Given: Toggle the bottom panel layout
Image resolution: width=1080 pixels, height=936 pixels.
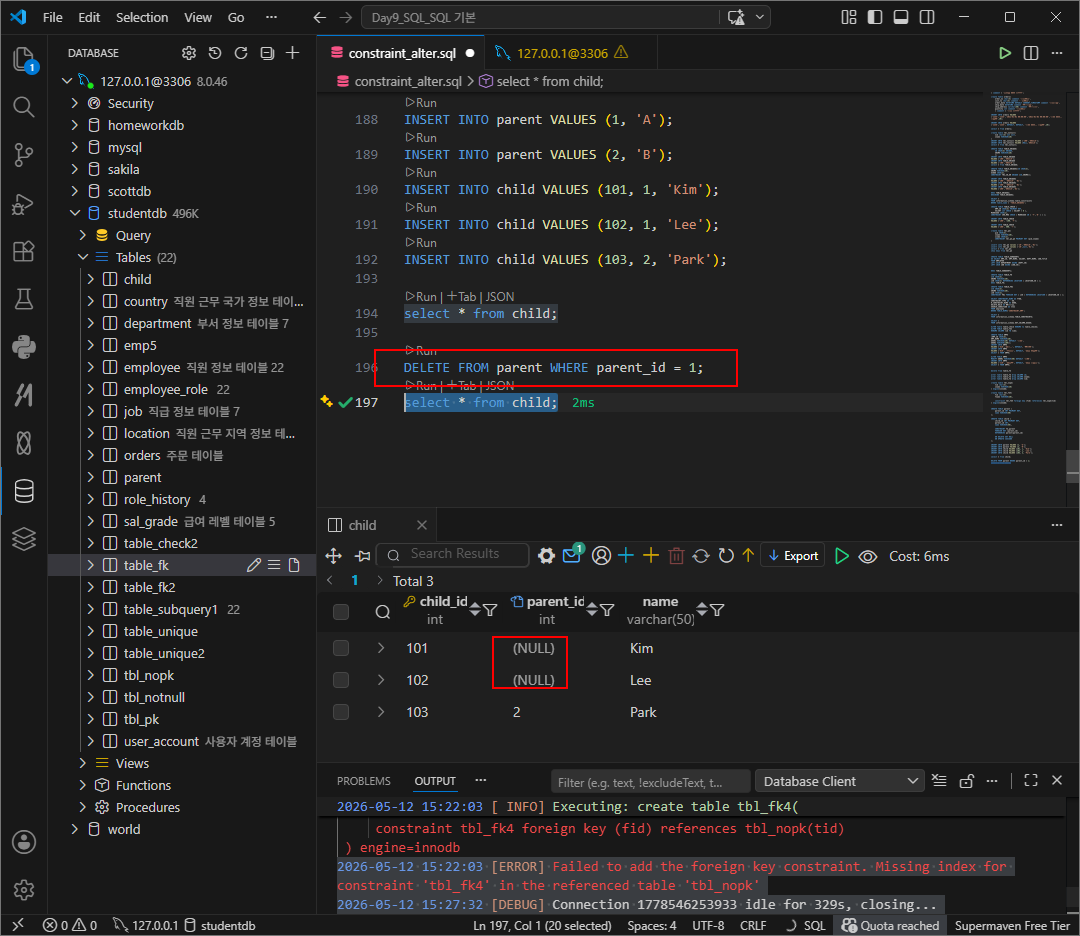Looking at the screenshot, I should pos(901,17).
